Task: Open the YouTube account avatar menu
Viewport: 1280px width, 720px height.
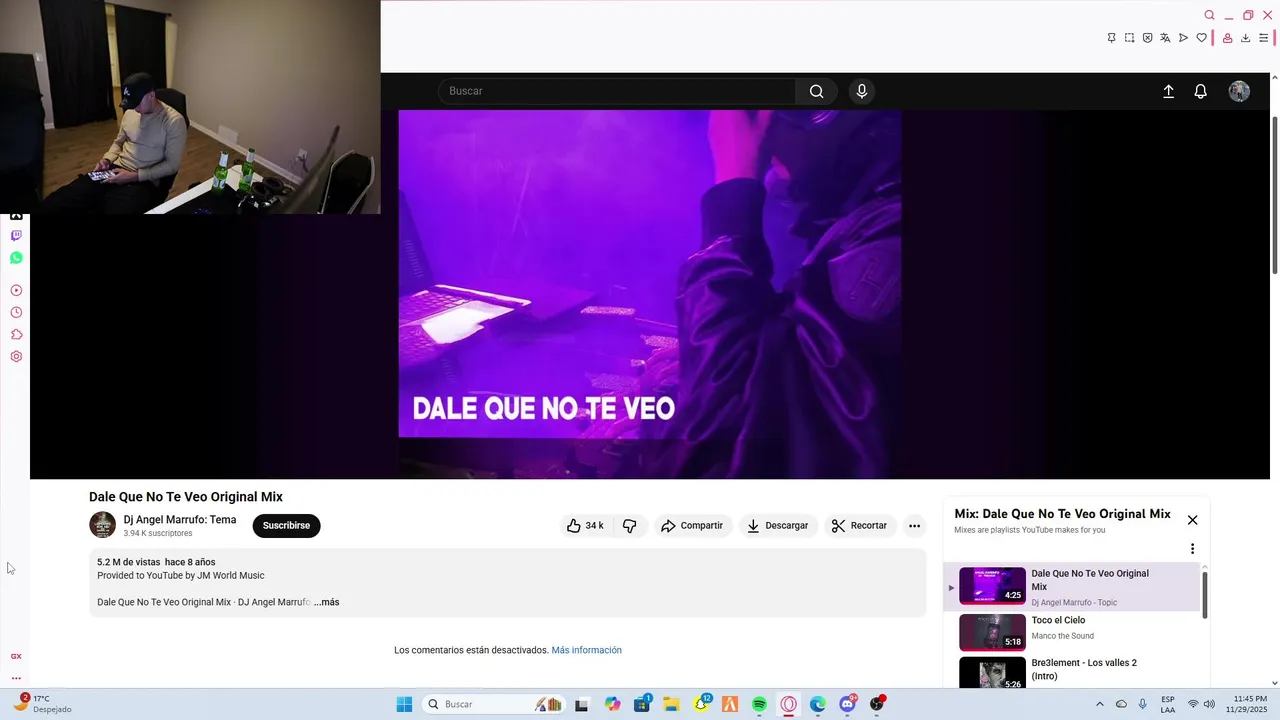Action: [x=1239, y=91]
